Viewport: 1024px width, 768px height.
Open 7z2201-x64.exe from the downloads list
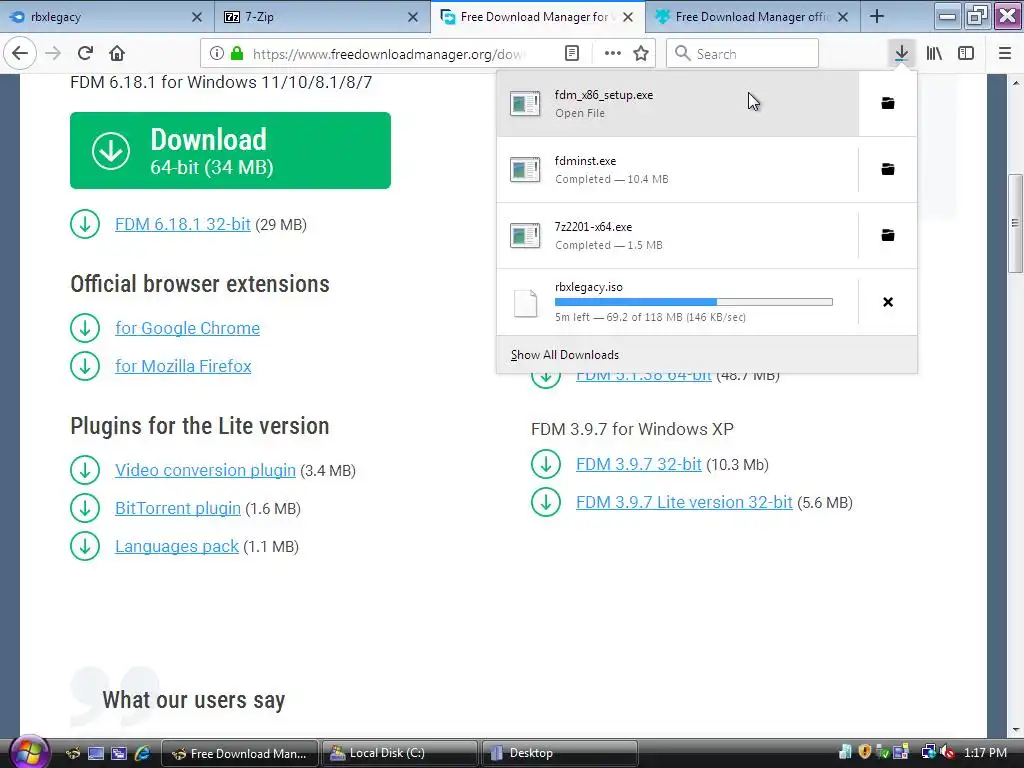tap(677, 235)
